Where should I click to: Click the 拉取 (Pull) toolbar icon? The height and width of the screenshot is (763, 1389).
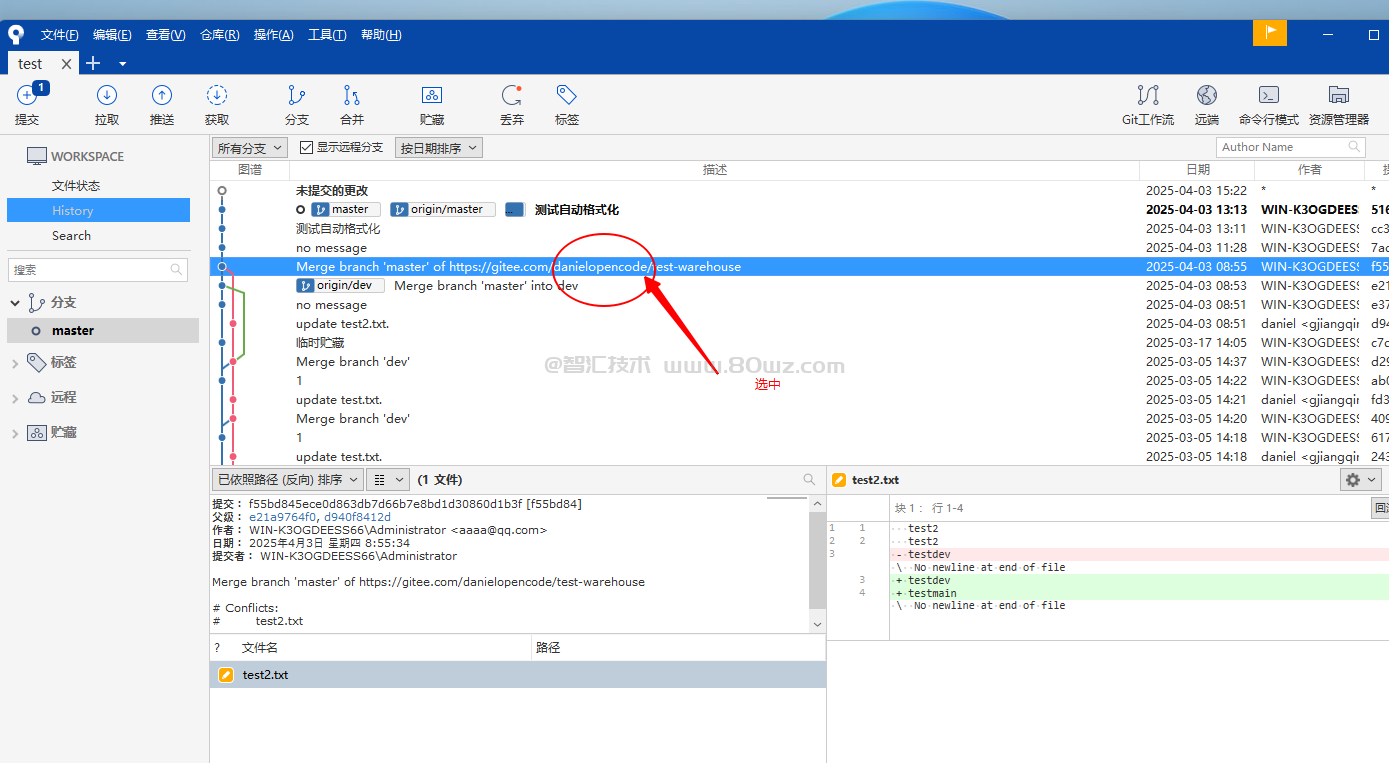(x=107, y=103)
